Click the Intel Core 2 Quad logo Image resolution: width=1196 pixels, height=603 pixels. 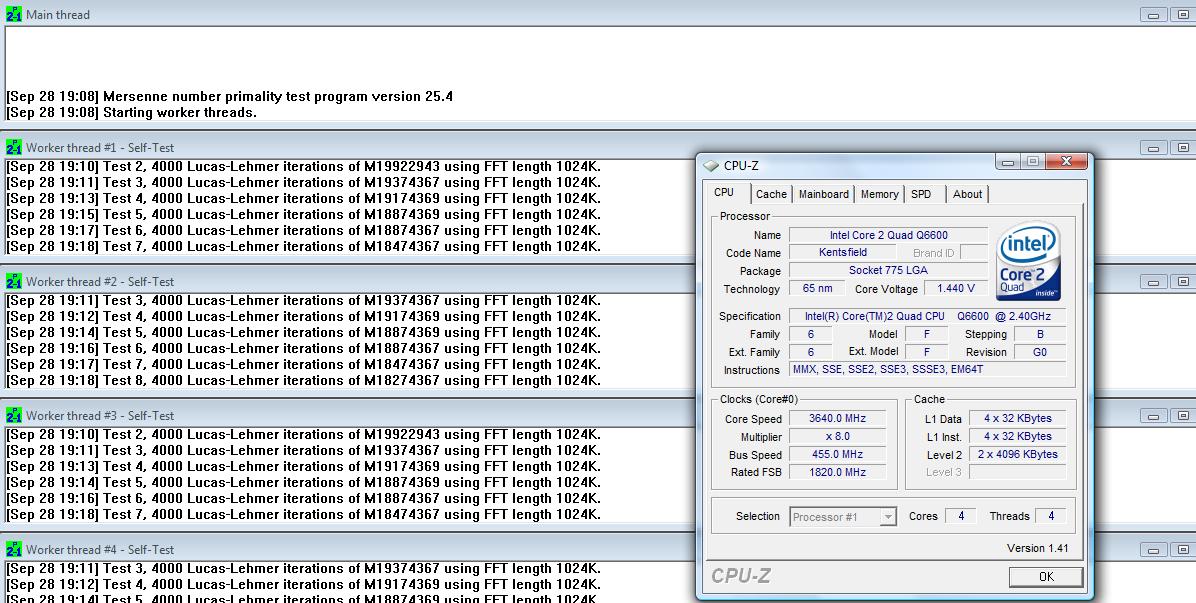pyautogui.click(x=1028, y=261)
